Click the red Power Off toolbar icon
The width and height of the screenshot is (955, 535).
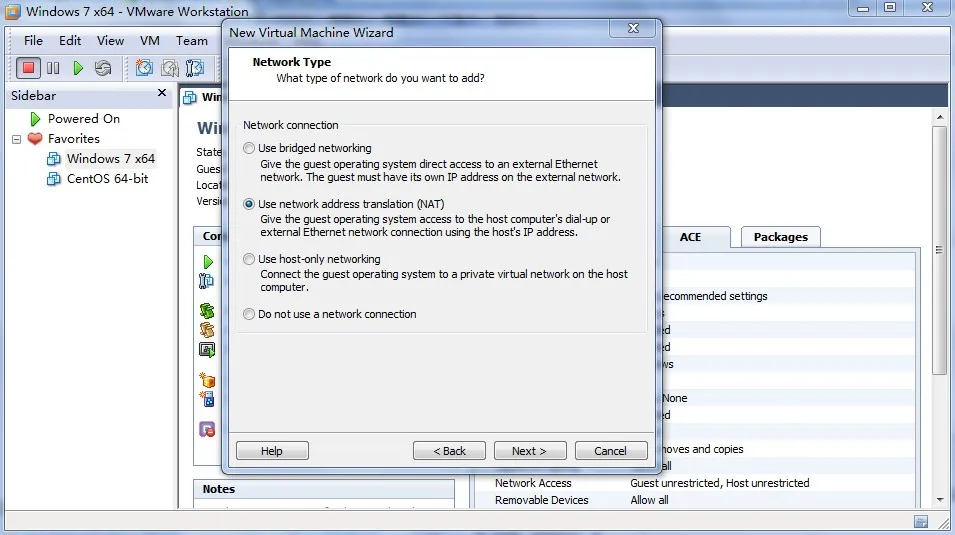point(28,68)
